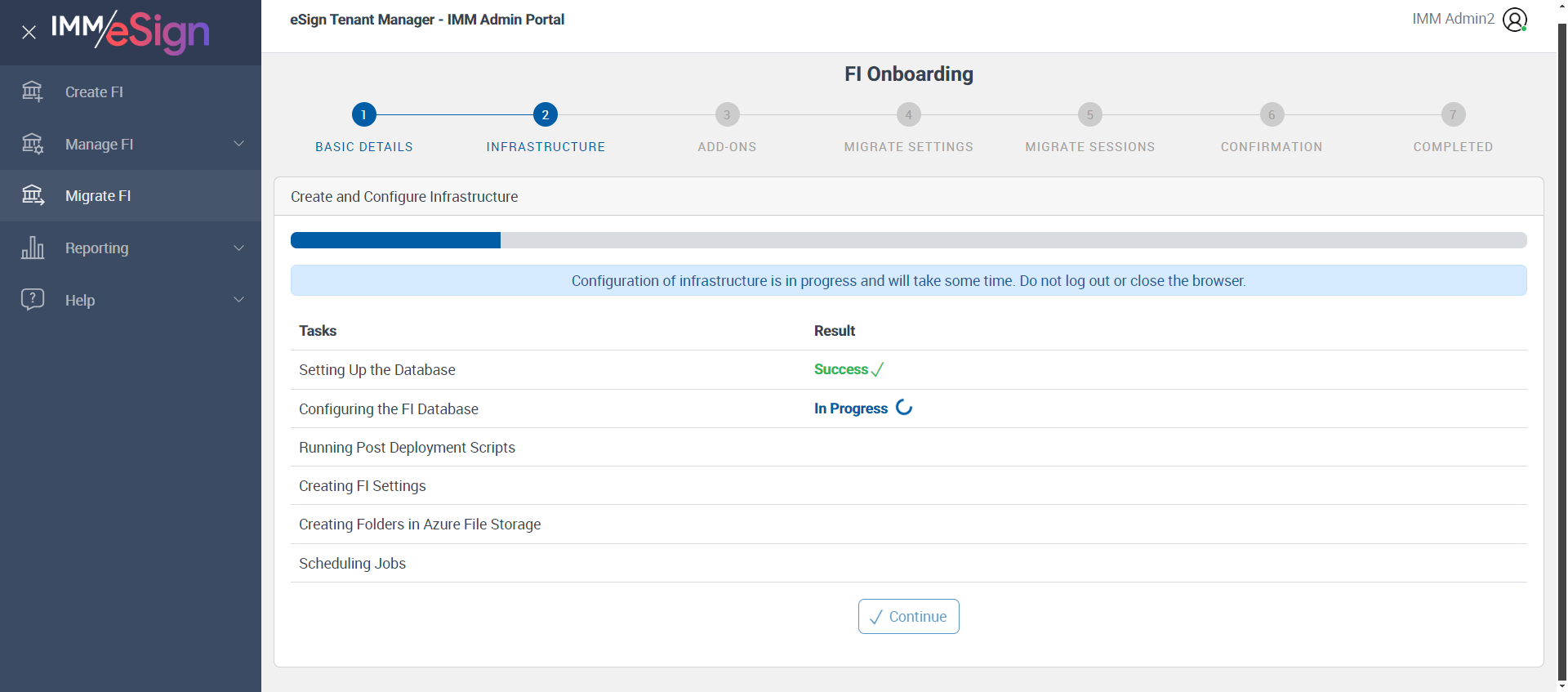
Task: Expand the Help submenu chevron
Action: (x=238, y=299)
